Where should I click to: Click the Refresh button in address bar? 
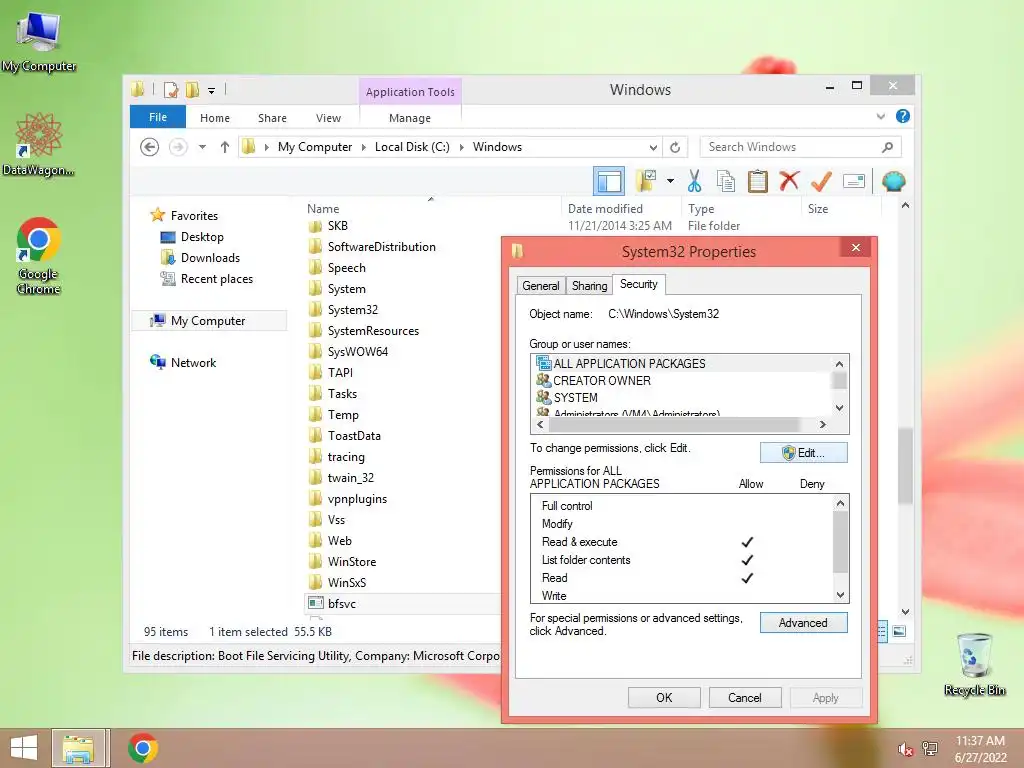pyautogui.click(x=675, y=147)
